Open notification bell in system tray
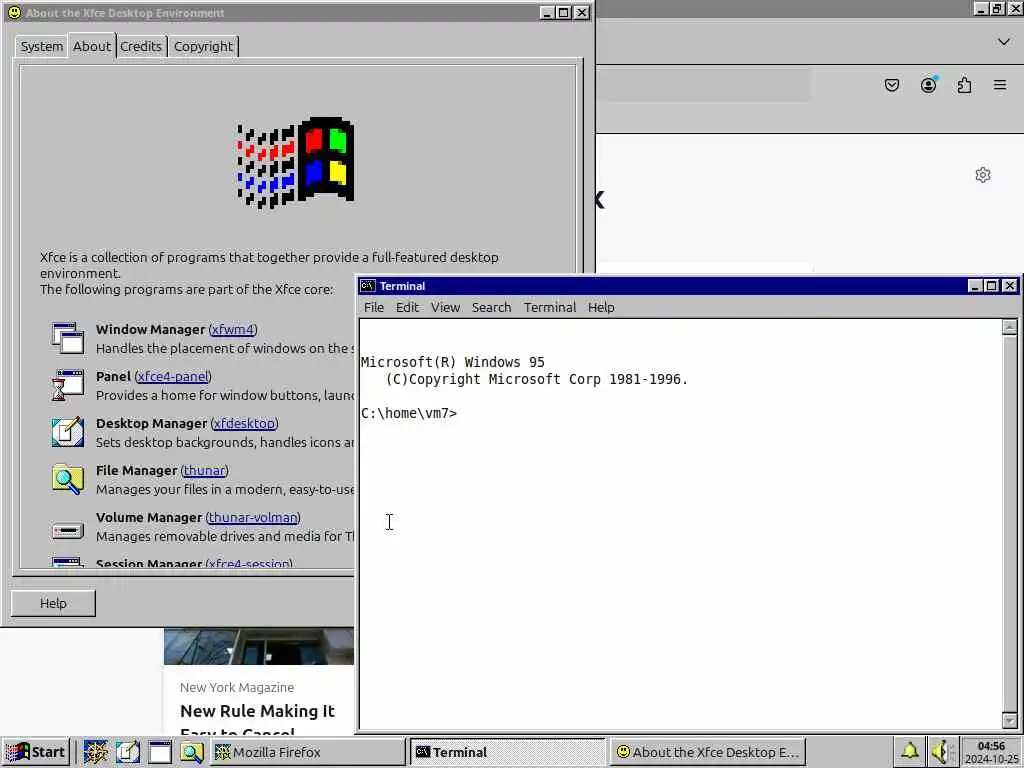 click(x=910, y=752)
